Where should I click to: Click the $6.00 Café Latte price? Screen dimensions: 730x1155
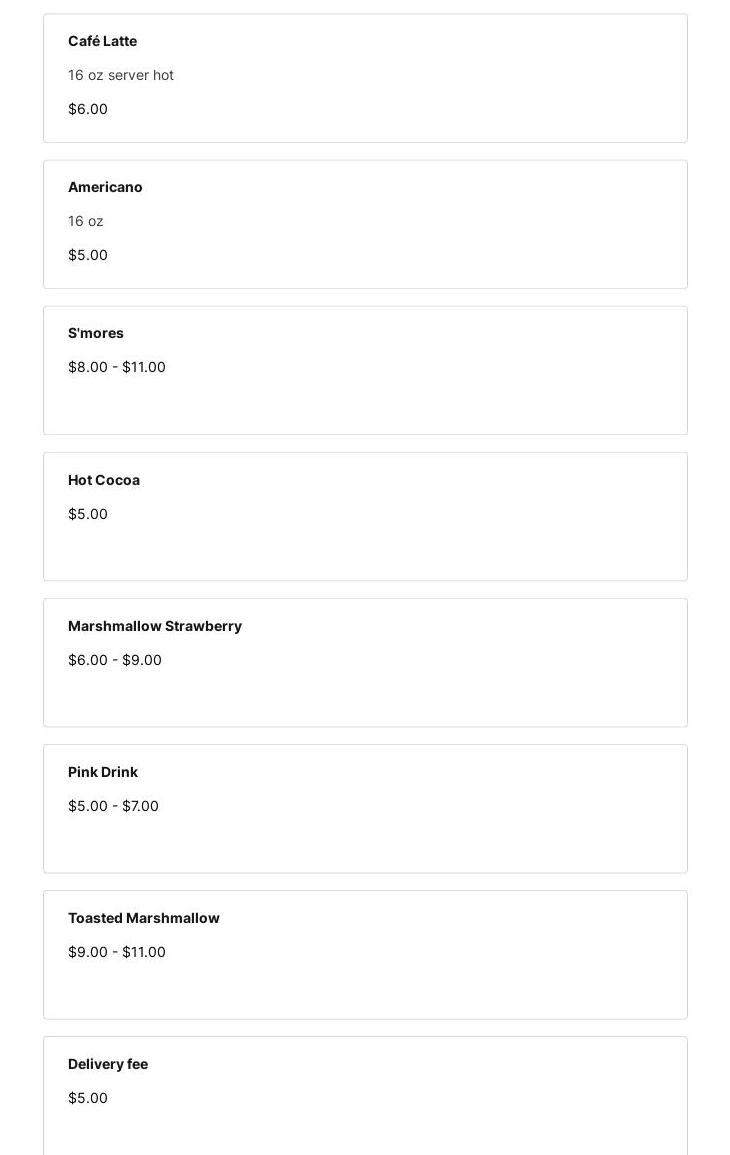click(88, 109)
